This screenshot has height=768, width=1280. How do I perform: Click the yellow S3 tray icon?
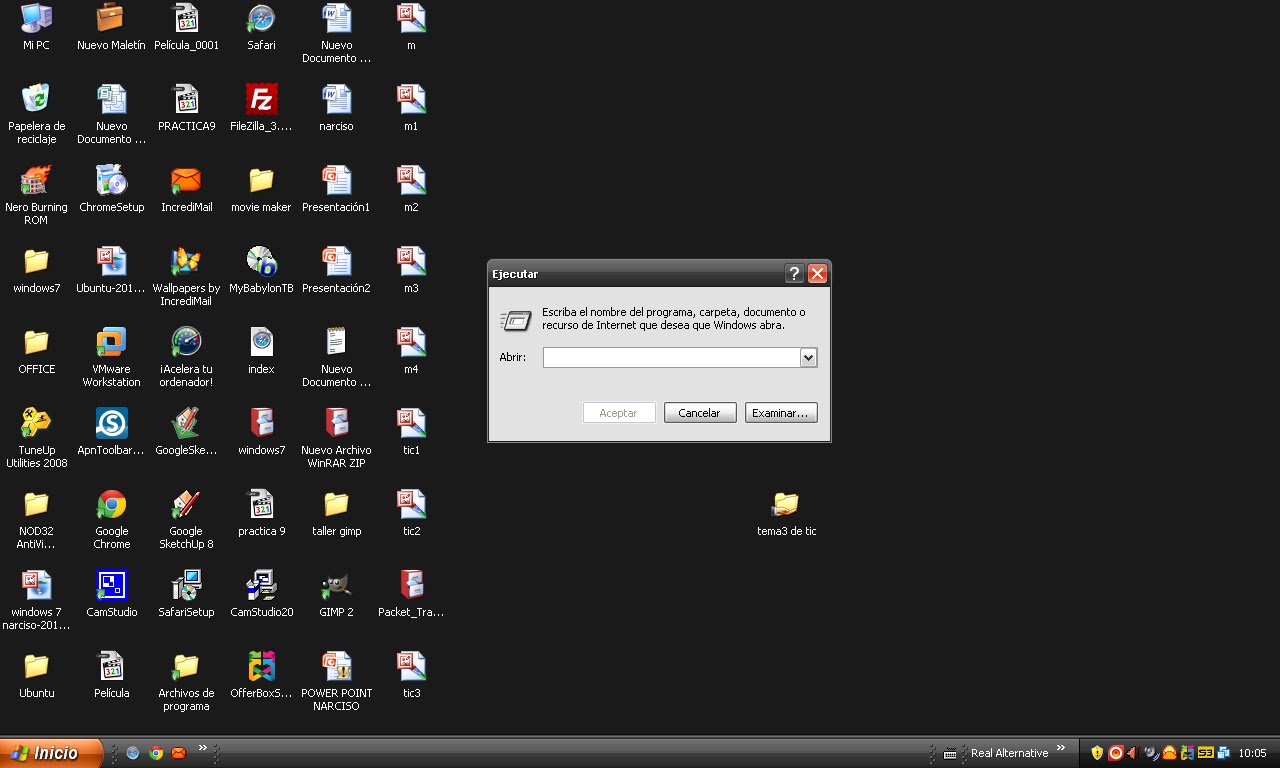(x=1205, y=753)
